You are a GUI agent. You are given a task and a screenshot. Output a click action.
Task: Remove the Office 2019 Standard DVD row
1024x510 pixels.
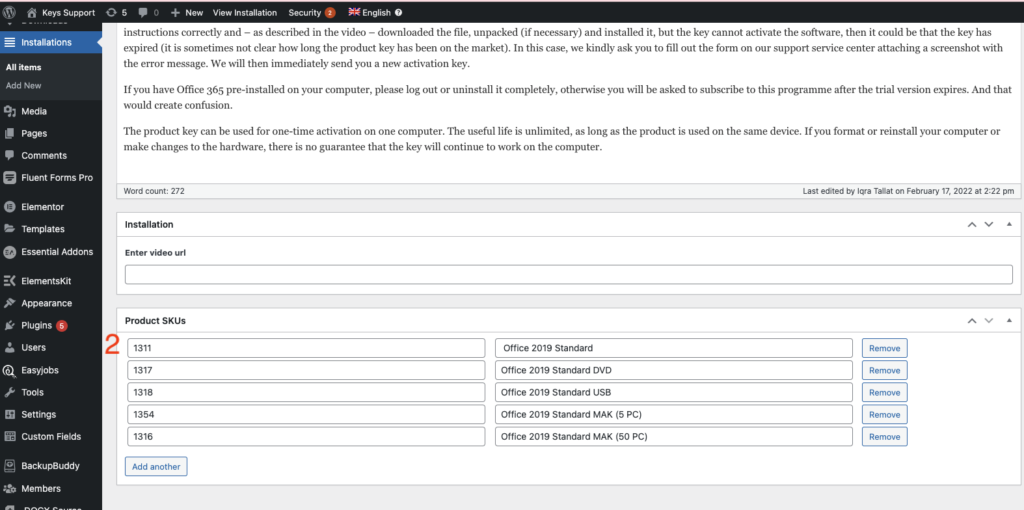tap(884, 370)
